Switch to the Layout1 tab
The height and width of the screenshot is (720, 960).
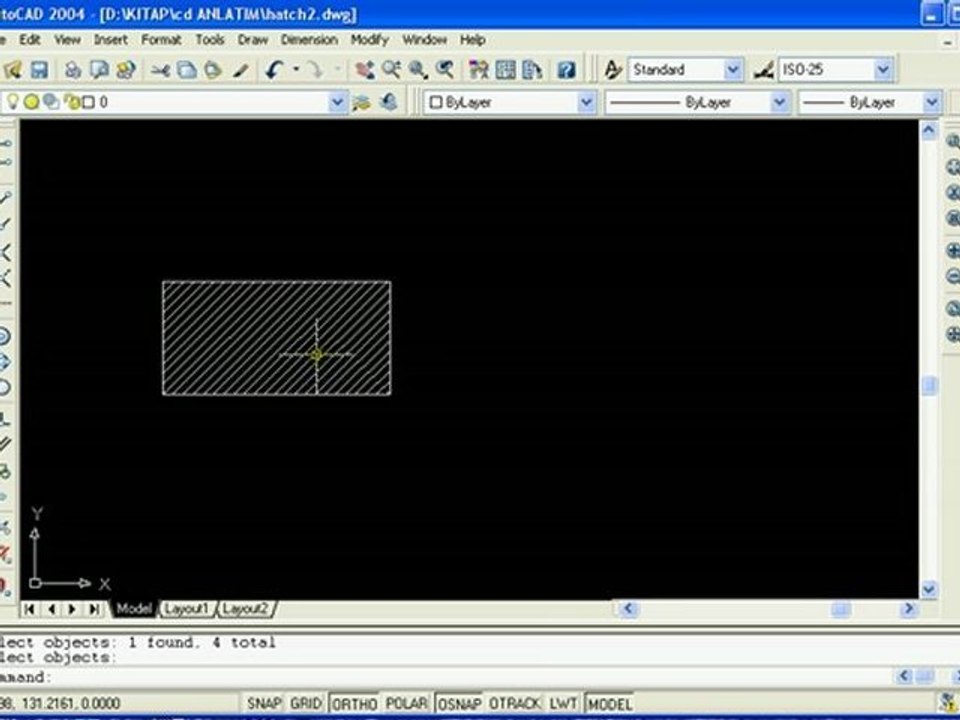187,609
